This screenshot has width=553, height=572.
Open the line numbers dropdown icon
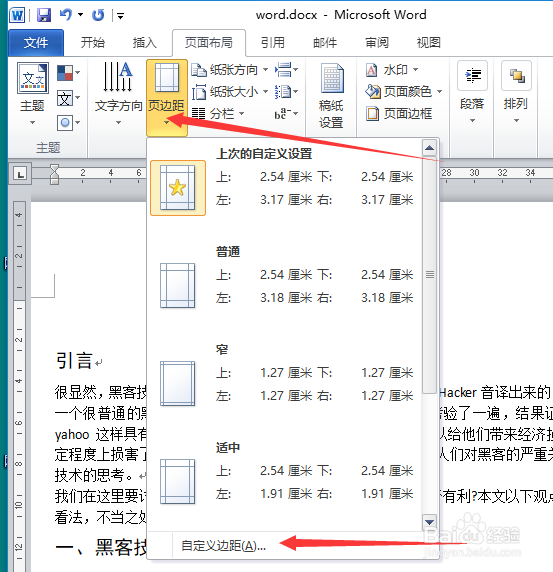coord(286,92)
